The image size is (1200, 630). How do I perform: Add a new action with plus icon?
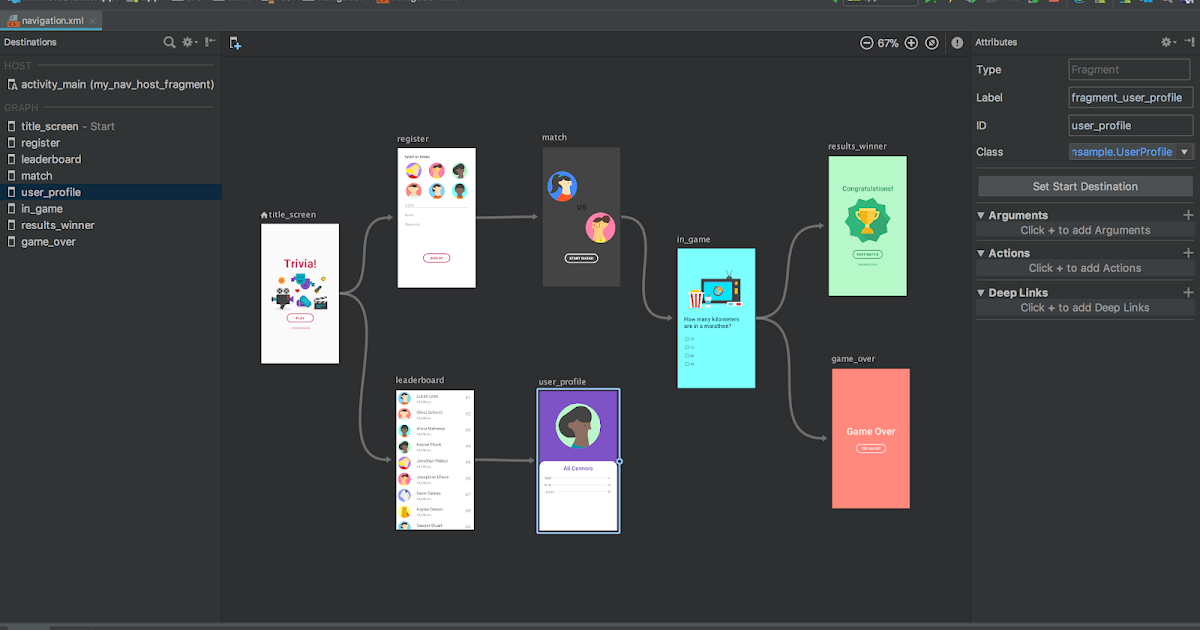(1188, 253)
